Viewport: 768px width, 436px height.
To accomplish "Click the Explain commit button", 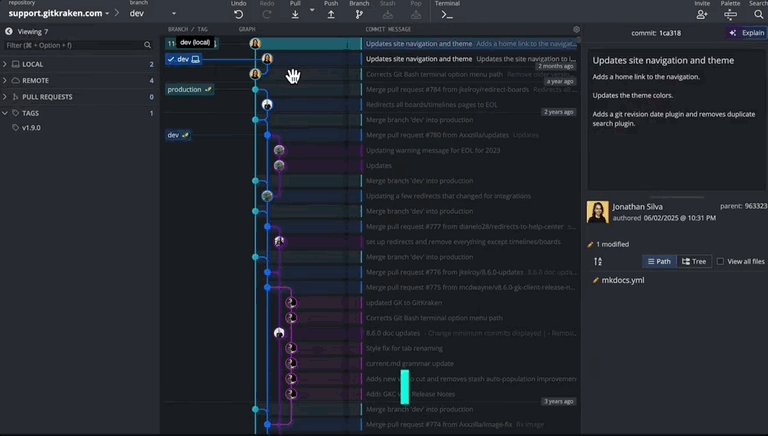I will [x=746, y=32].
